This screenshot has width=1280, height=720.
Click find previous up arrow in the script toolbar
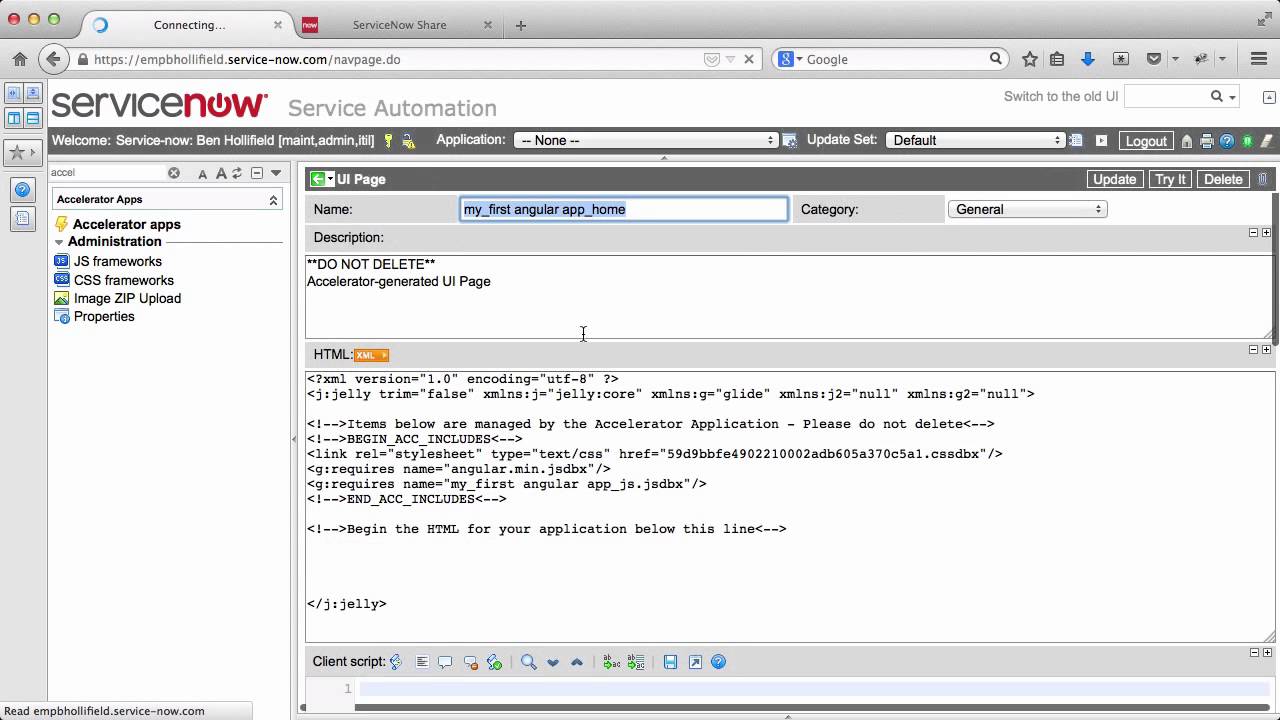pyautogui.click(x=577, y=662)
